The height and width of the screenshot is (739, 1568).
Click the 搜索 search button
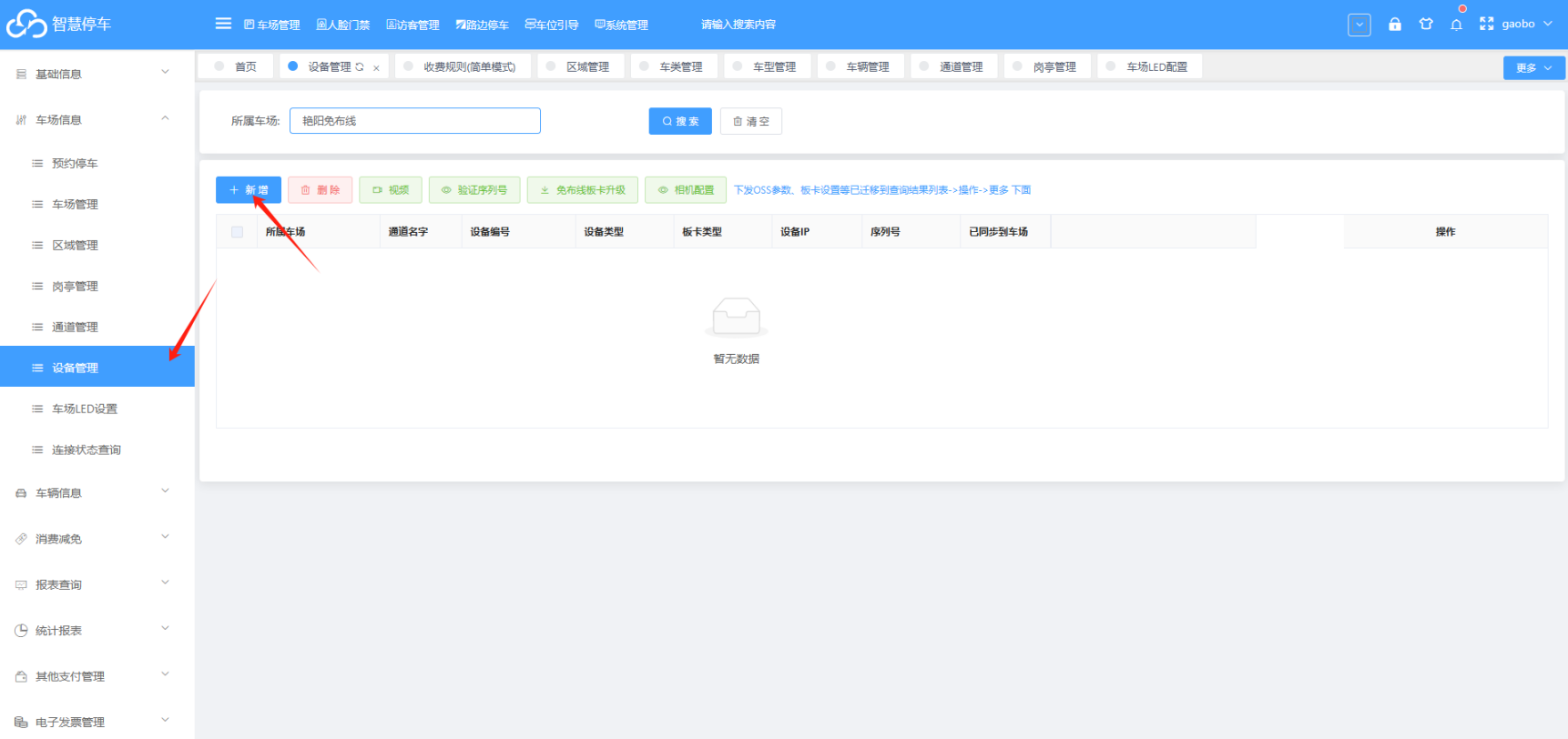680,121
